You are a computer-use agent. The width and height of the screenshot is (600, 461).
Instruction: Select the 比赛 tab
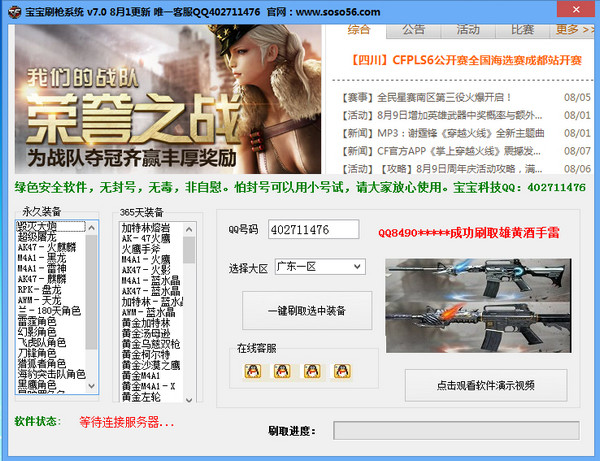tap(521, 30)
